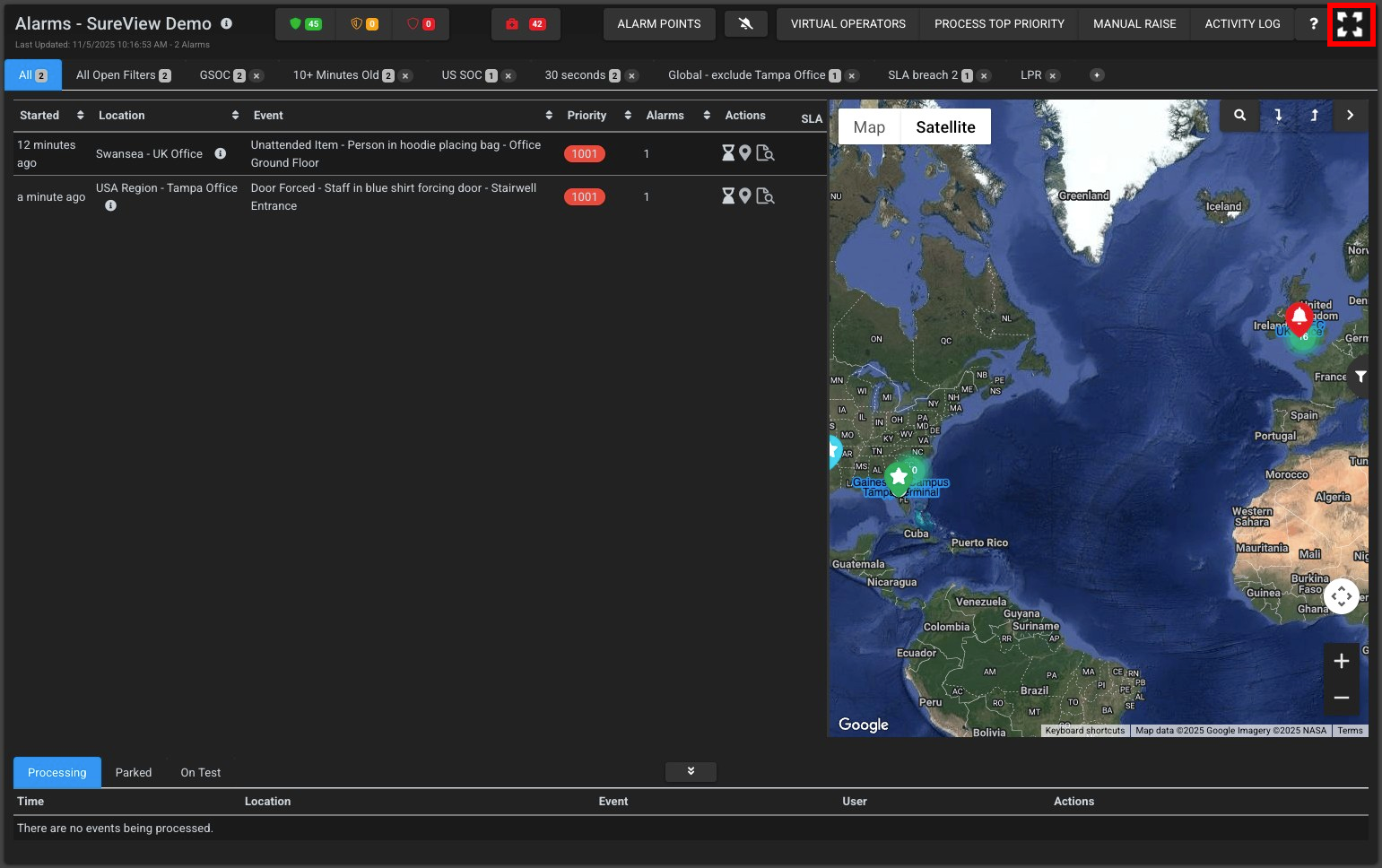1382x868 pixels.
Task: Switch to the Parked tab
Action: click(x=133, y=773)
